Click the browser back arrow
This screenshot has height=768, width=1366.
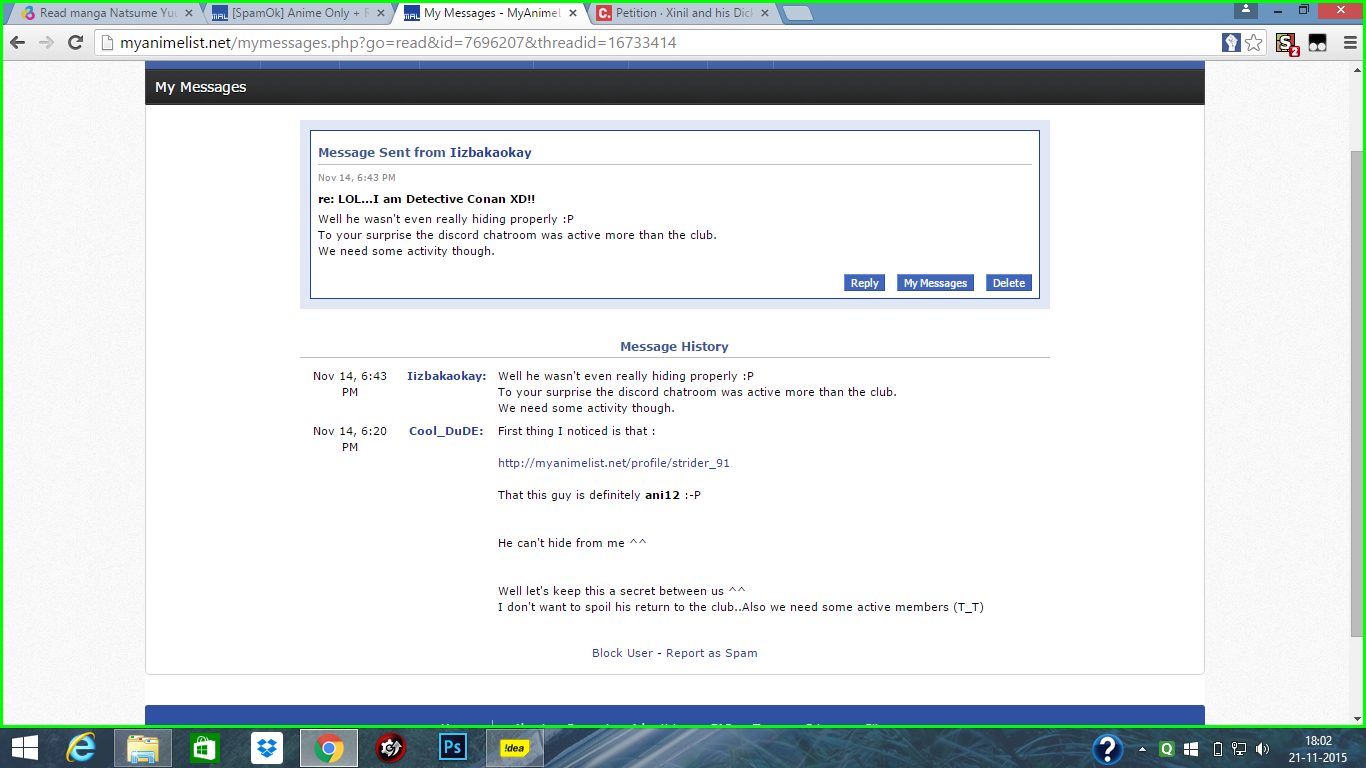click(18, 43)
